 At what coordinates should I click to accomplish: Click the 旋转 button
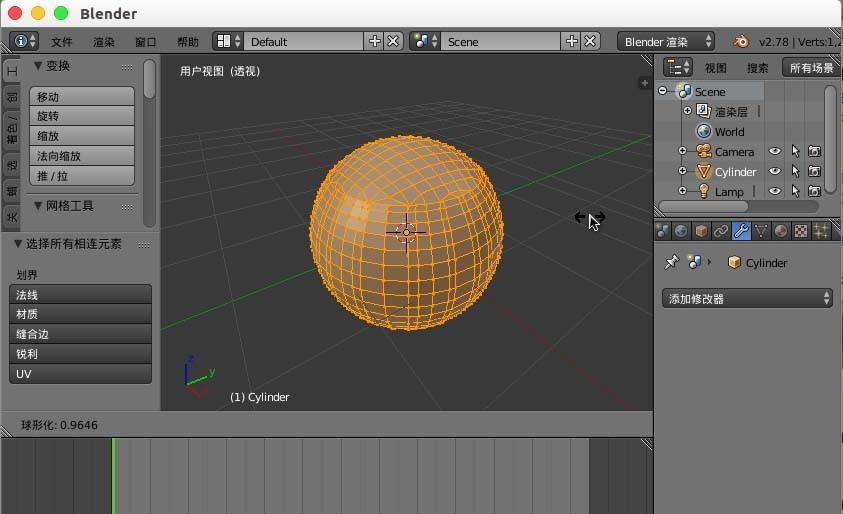82,116
